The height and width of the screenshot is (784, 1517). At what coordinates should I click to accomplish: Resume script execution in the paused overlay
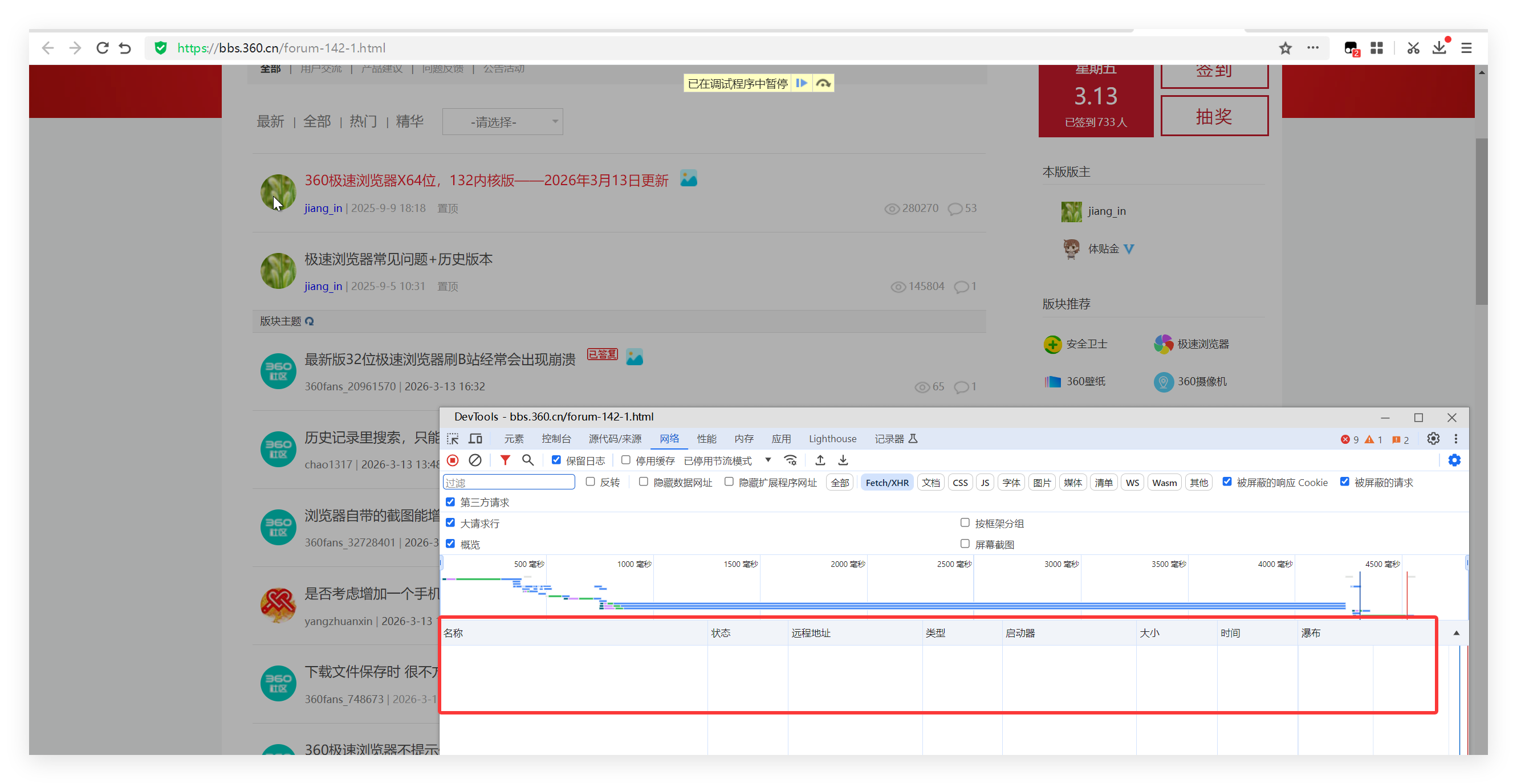coord(802,83)
